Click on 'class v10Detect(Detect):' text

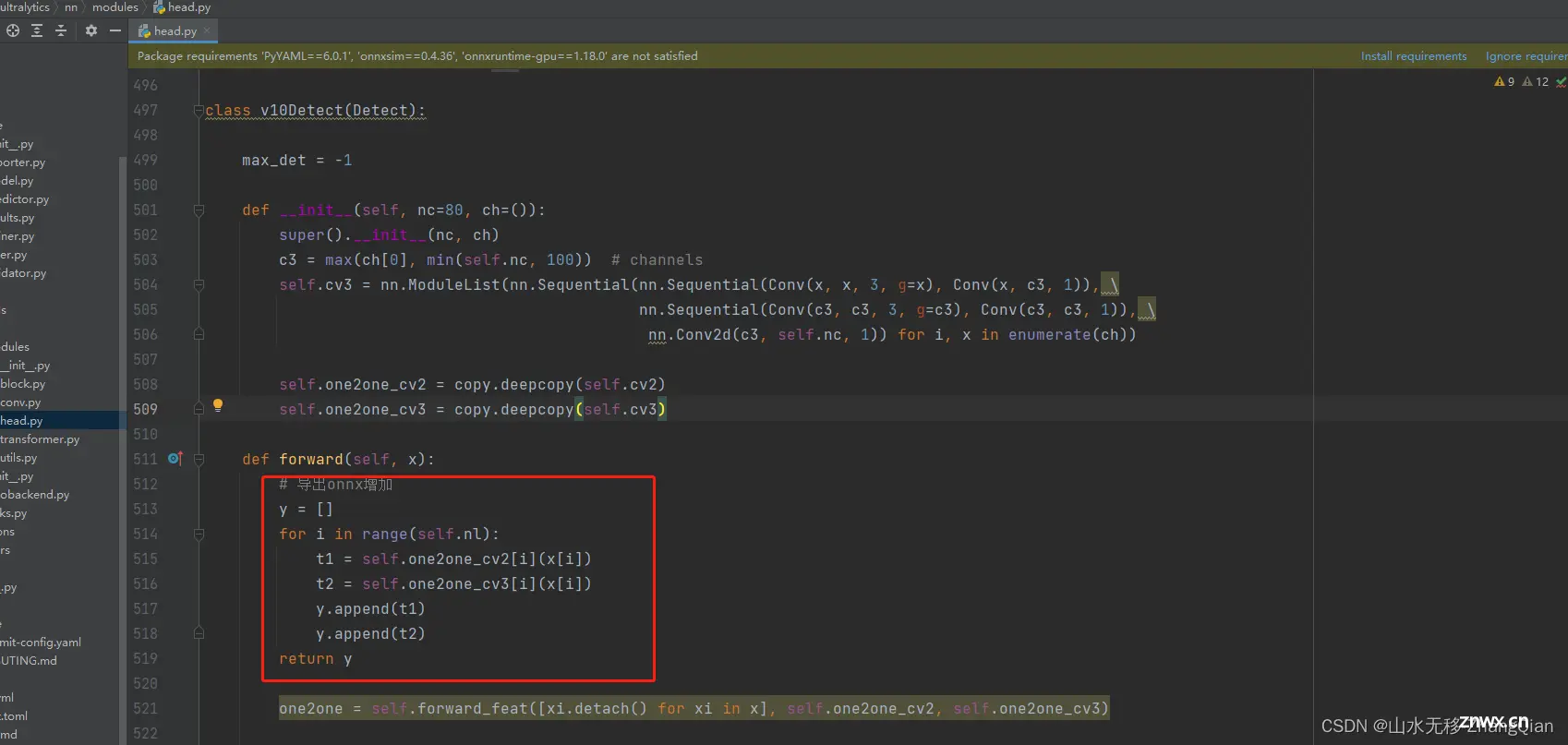(x=315, y=111)
